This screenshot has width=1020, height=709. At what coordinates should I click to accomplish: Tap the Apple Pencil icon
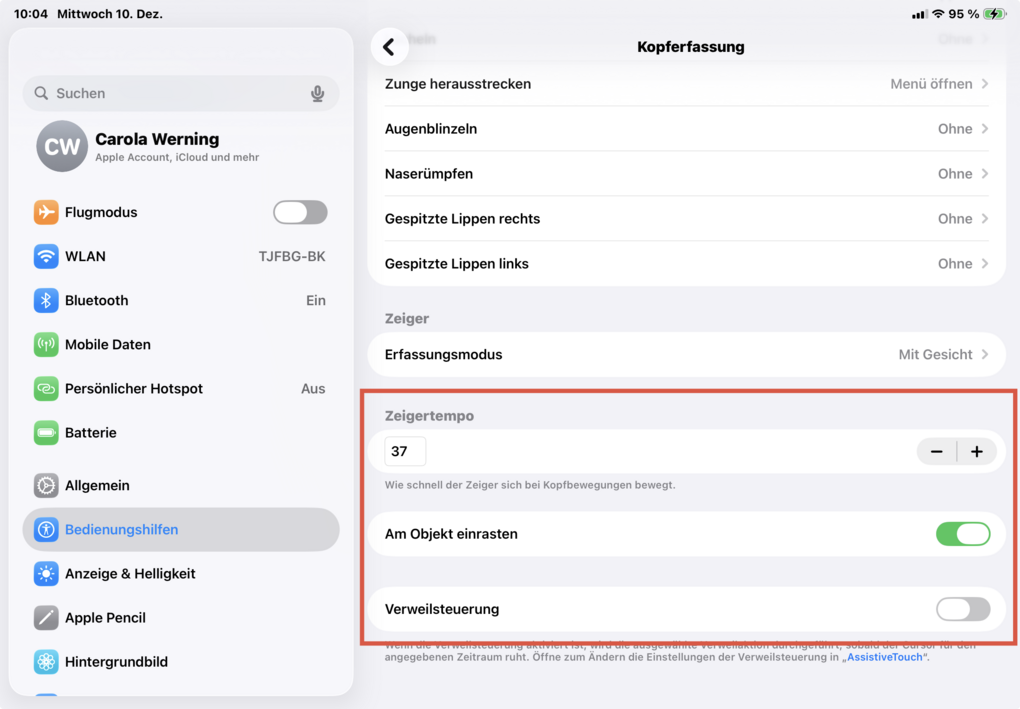(46, 618)
